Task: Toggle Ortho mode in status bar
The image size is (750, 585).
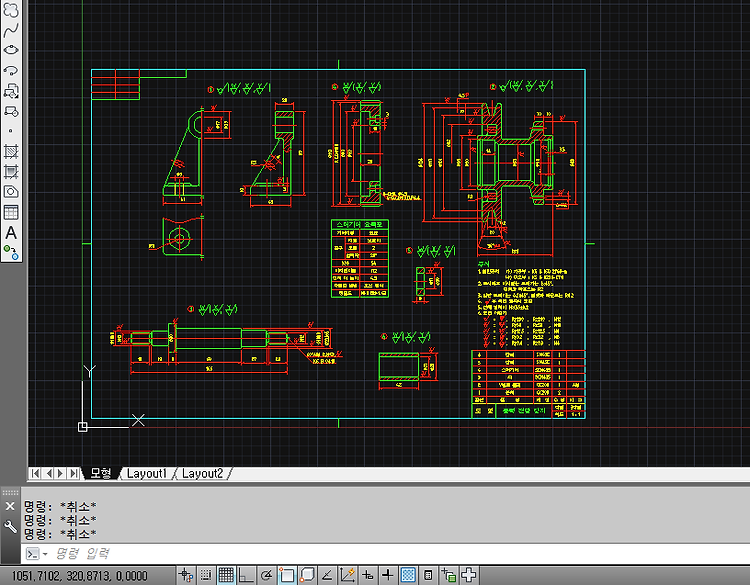Action: point(246,575)
